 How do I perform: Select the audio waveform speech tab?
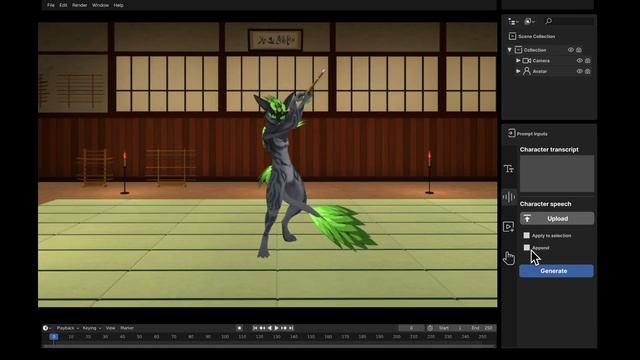click(509, 197)
